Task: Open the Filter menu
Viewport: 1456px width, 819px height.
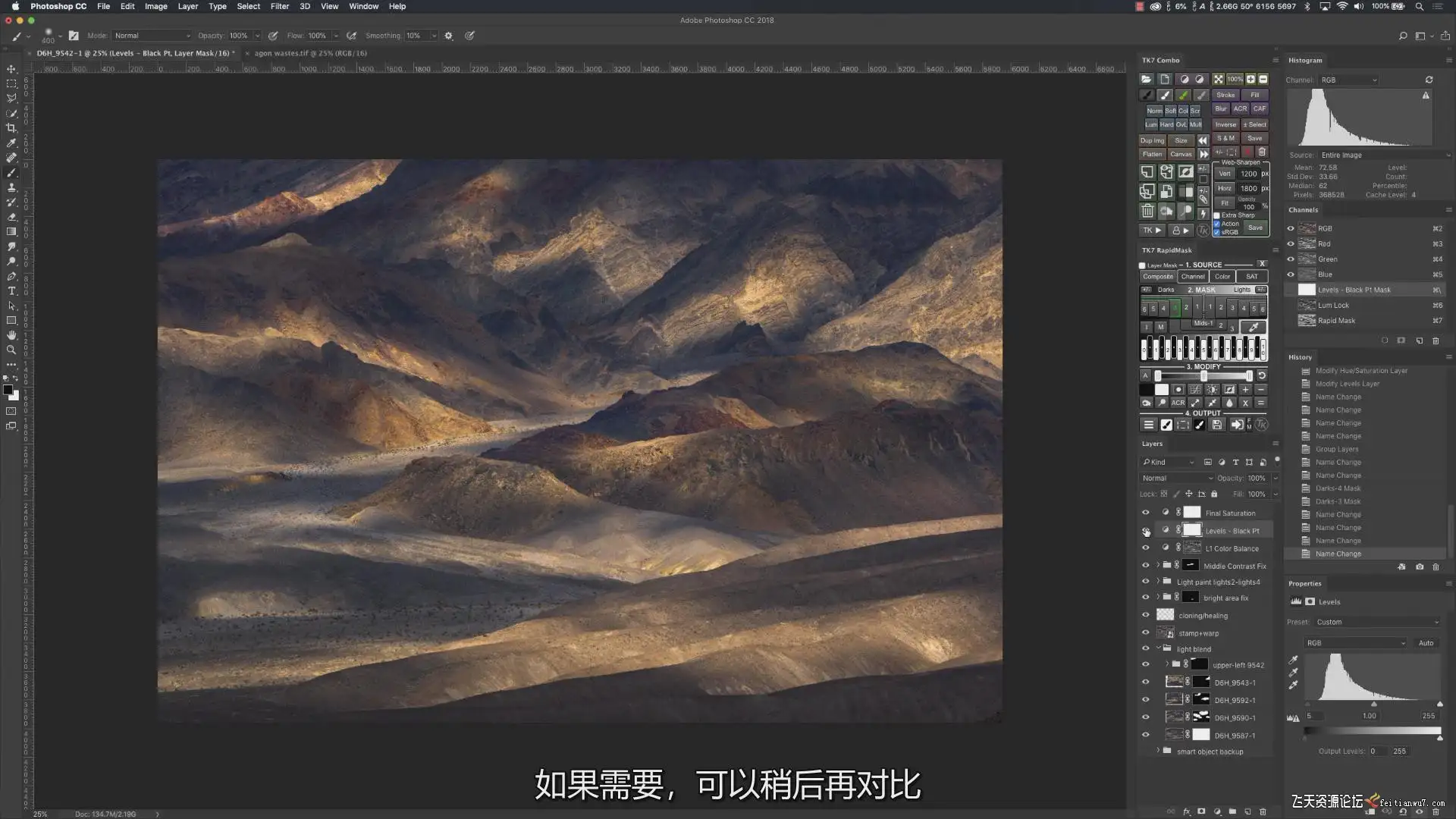Action: tap(280, 6)
